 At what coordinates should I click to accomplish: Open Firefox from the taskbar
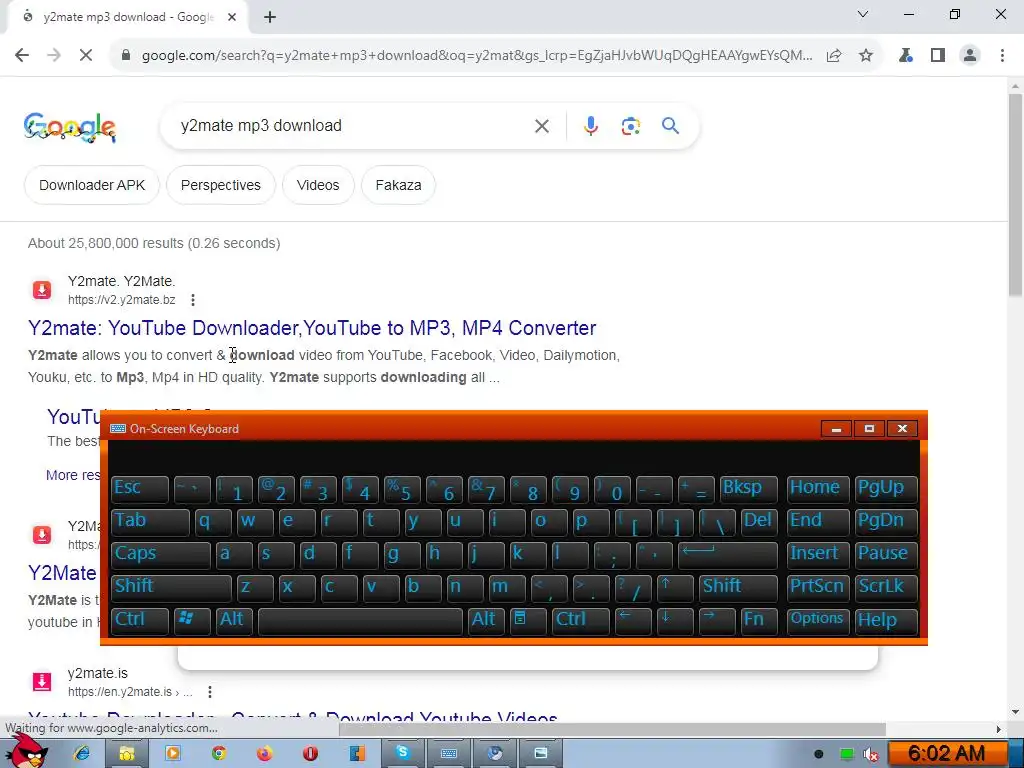[264, 754]
